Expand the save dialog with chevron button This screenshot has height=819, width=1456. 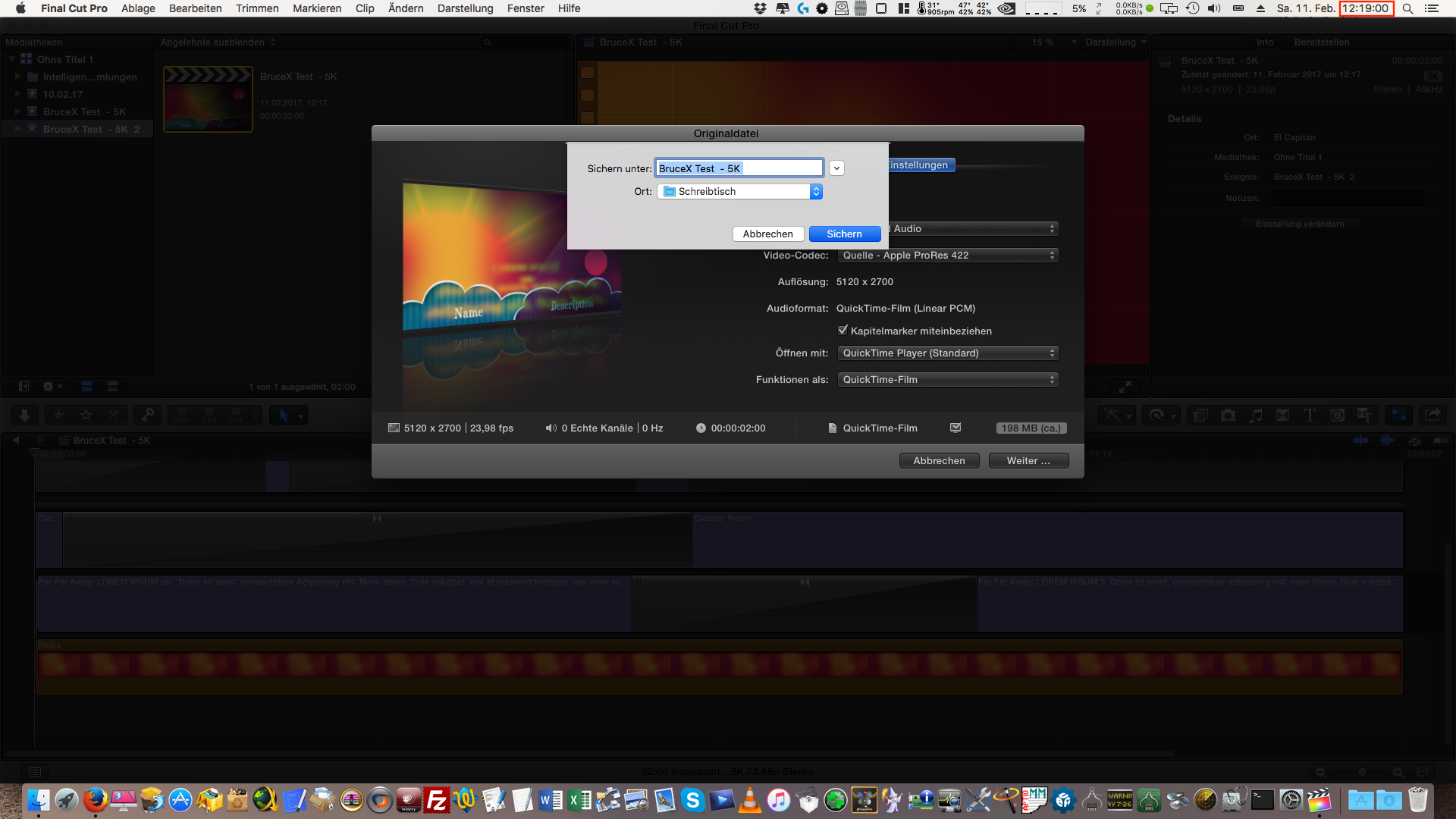836,168
